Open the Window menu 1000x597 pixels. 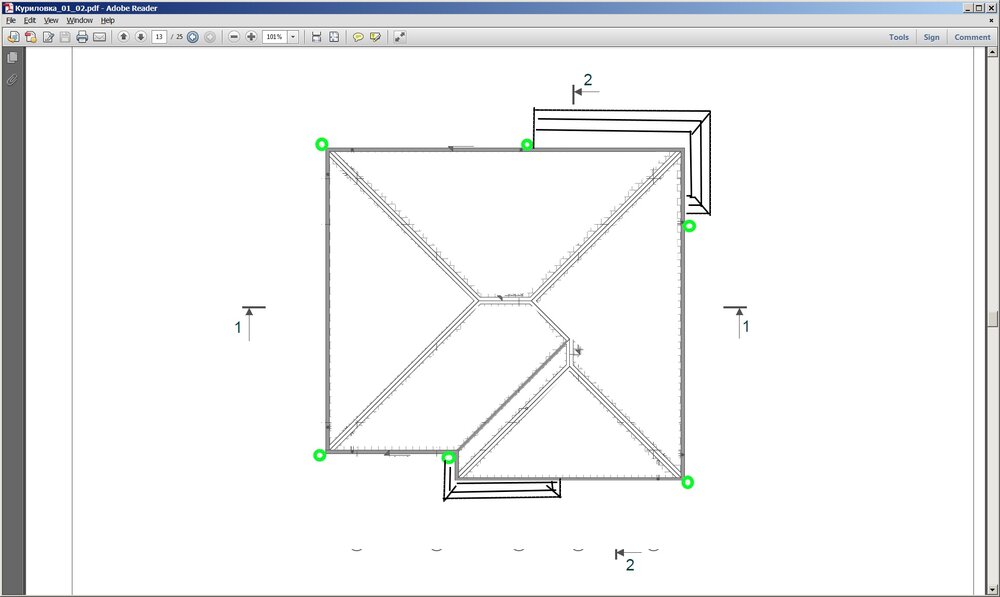tap(80, 20)
